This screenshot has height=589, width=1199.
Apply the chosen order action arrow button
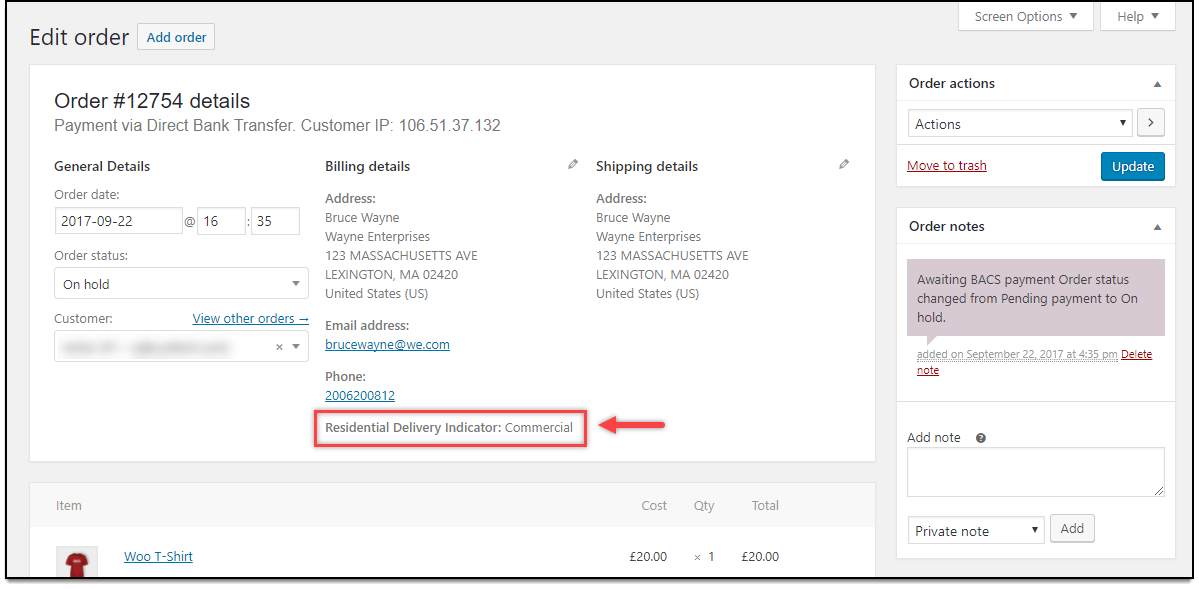[1151, 123]
